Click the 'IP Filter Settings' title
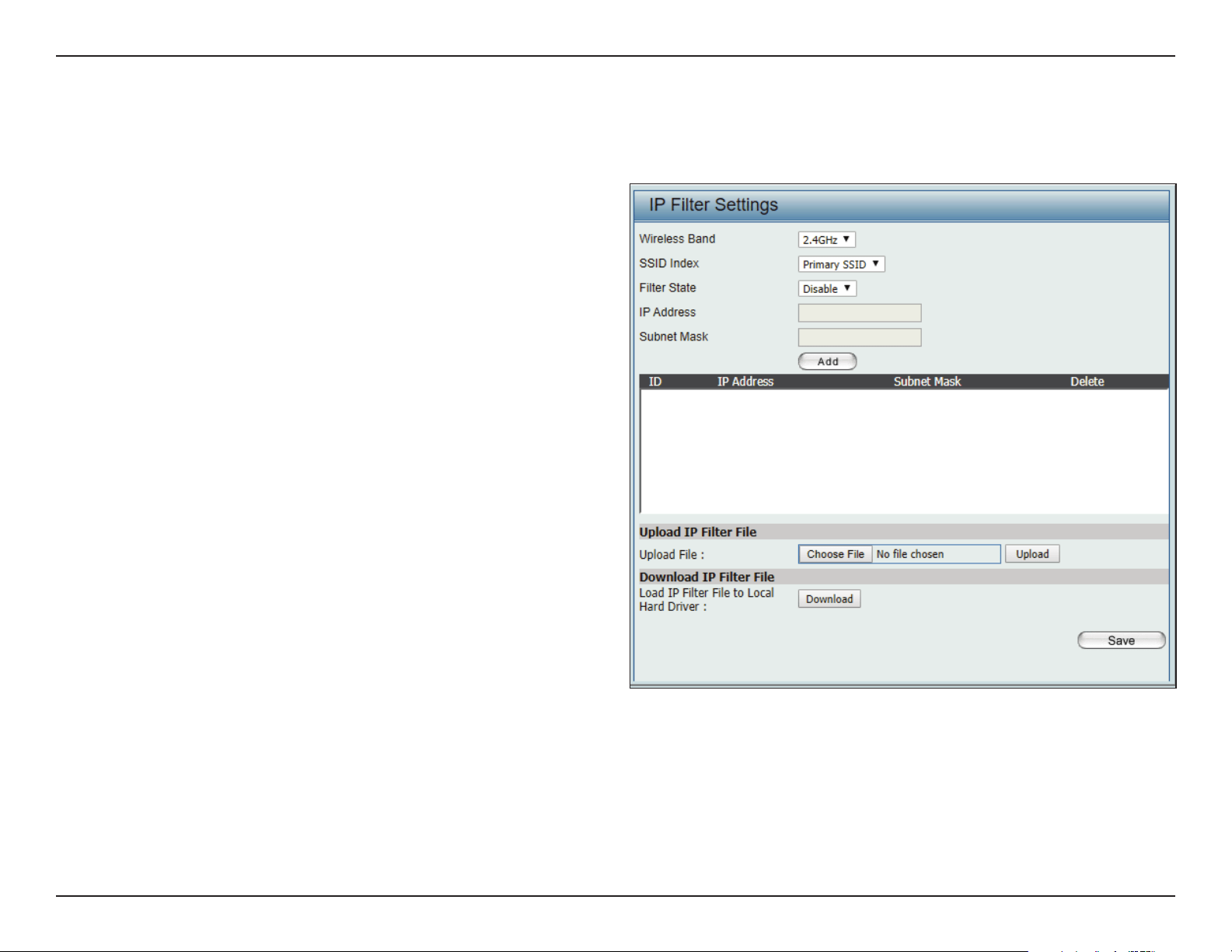This screenshot has width=1232, height=952. pyautogui.click(x=714, y=205)
